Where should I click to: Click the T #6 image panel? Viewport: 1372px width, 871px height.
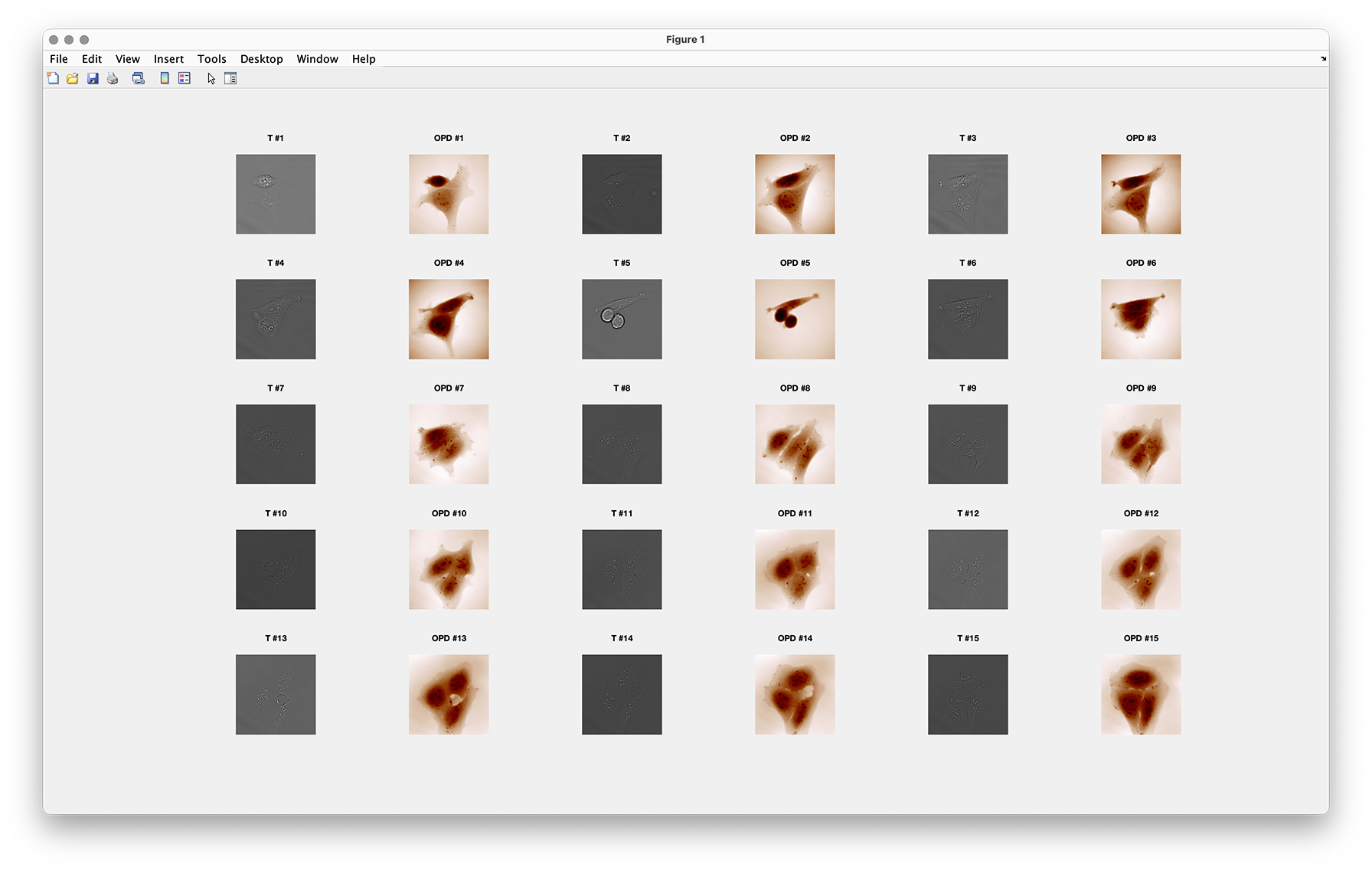[x=968, y=319]
